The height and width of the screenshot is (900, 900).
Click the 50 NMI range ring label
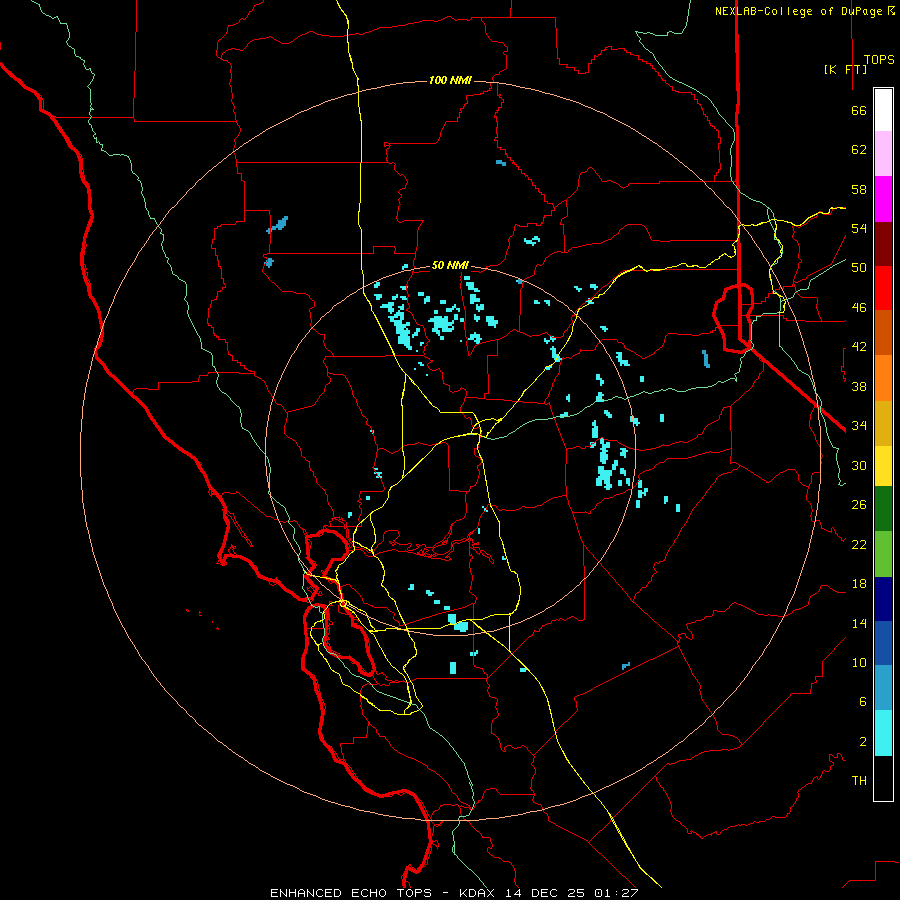[451, 265]
